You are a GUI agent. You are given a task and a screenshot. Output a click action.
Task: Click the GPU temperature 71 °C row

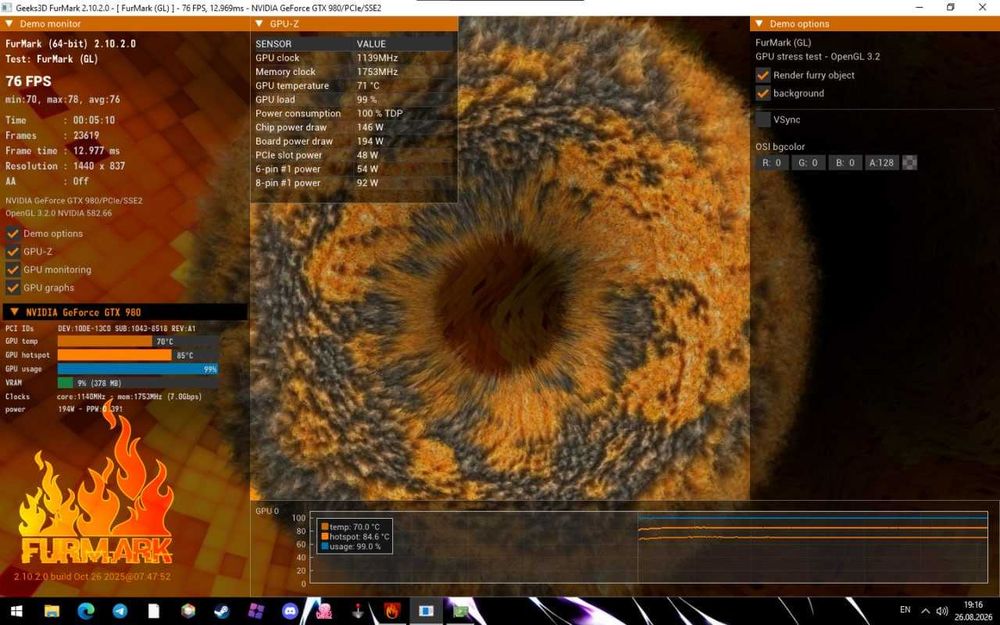(354, 85)
